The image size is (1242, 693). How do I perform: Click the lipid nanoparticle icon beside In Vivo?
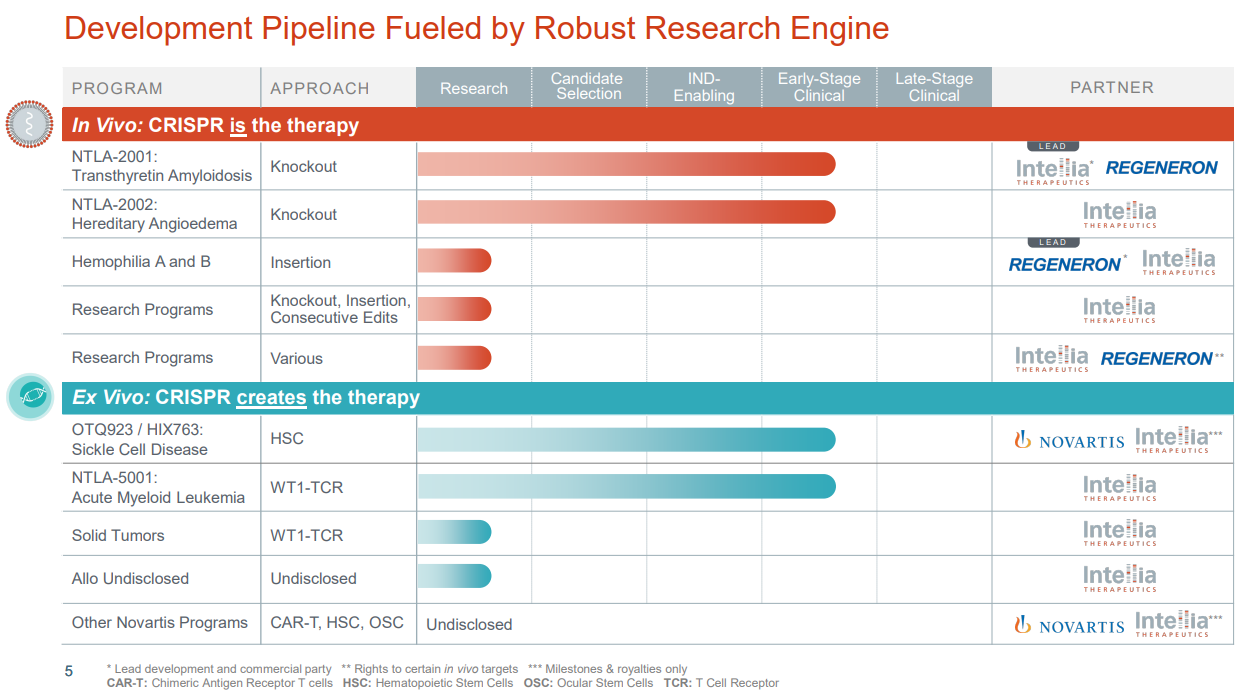pyautogui.click(x=30, y=125)
